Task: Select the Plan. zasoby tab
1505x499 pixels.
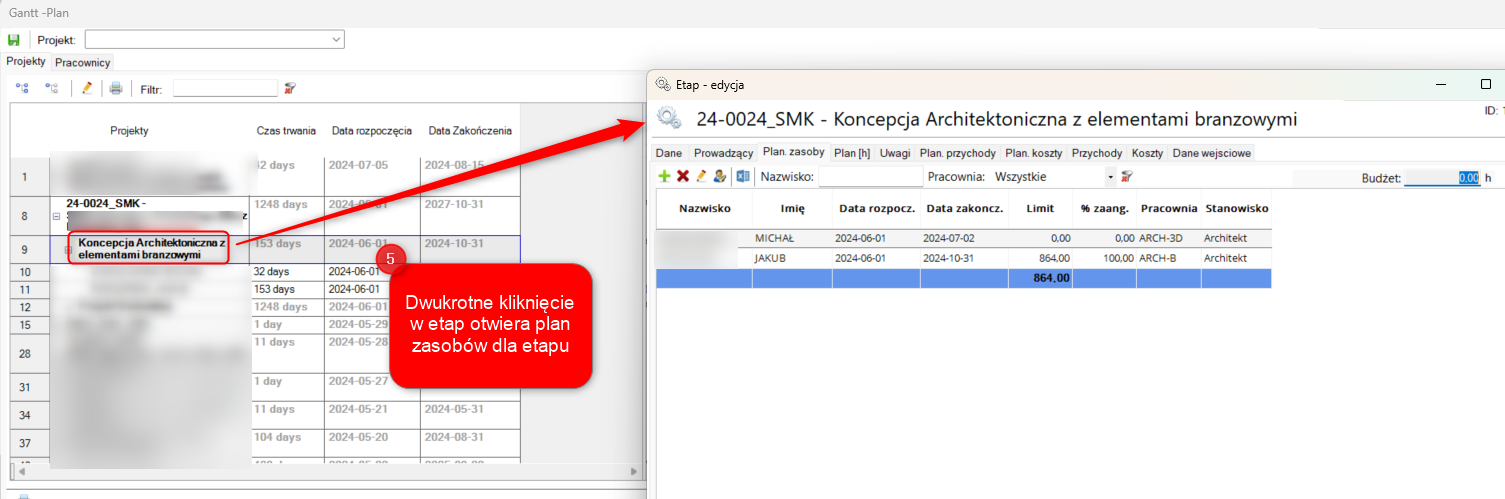Action: [x=793, y=152]
